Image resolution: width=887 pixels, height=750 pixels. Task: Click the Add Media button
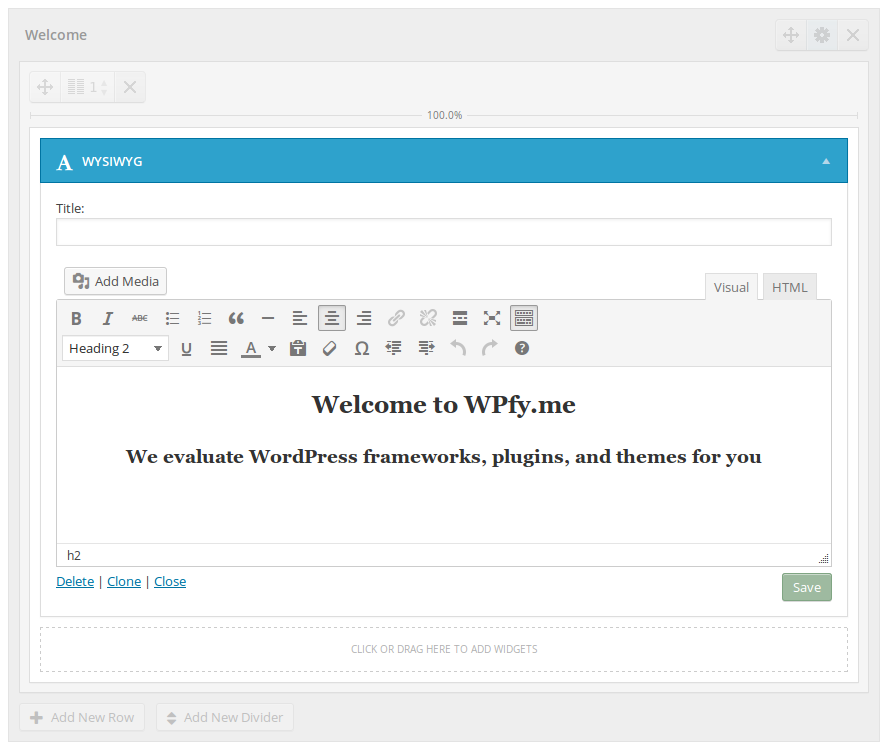116,281
